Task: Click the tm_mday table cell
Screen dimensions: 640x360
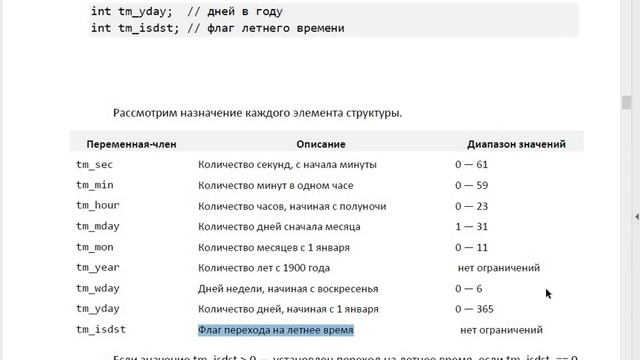Action: pyautogui.click(x=98, y=226)
